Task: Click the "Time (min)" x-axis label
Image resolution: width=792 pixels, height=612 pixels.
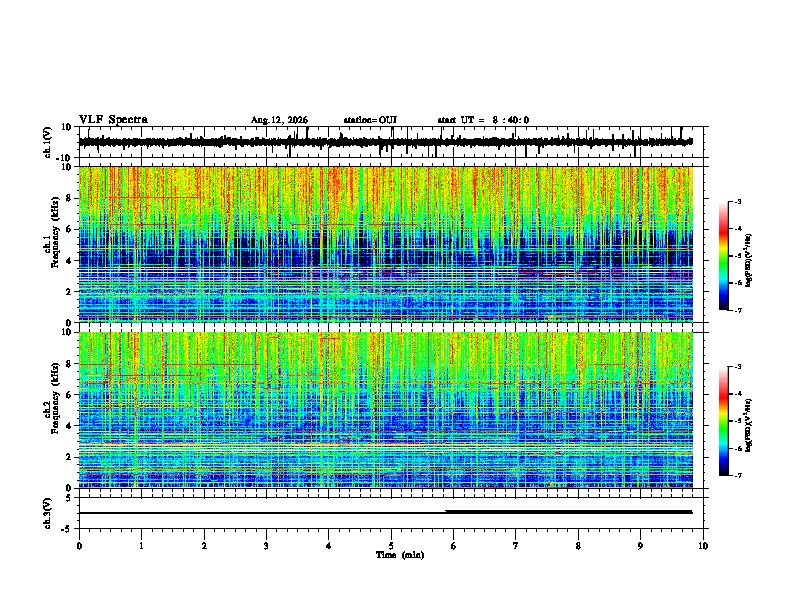Action: (400, 555)
